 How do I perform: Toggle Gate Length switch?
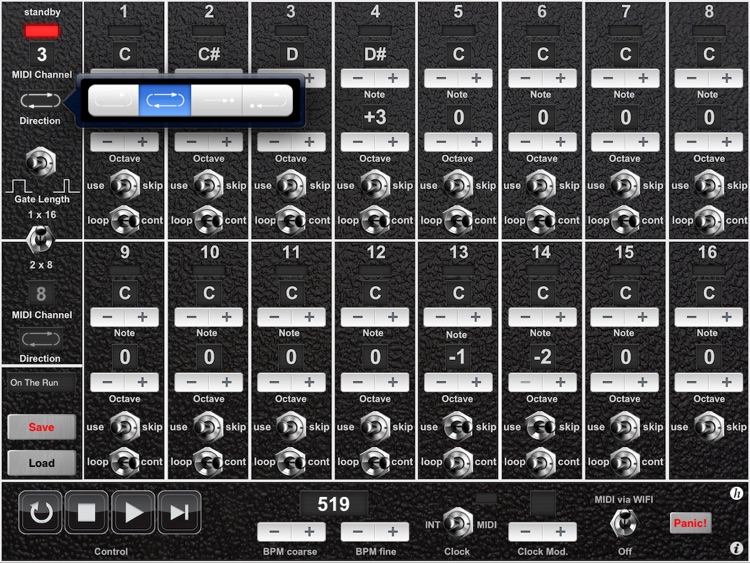[x=41, y=162]
